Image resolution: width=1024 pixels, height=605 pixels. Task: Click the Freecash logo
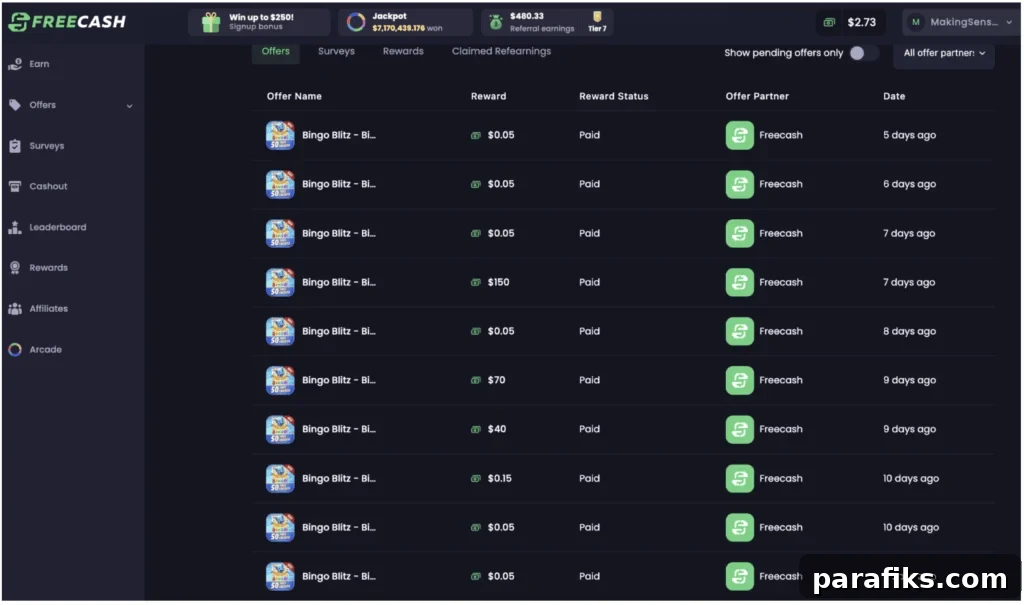(67, 22)
